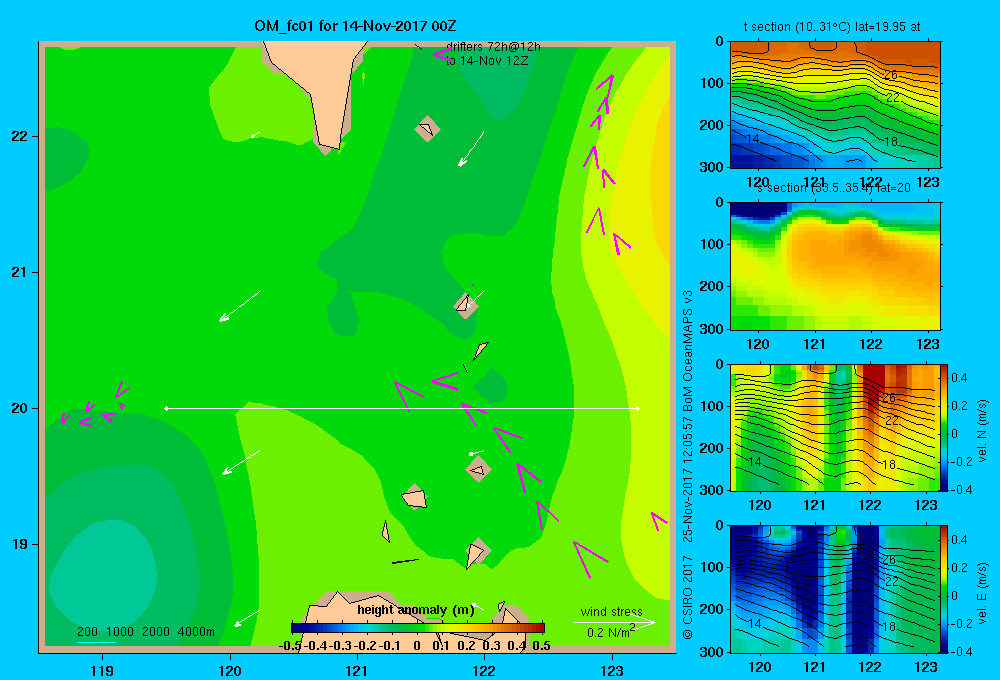Viewport: 1000px width, 680px height.
Task: Open the eastward velocity section plot
Action: [835, 589]
